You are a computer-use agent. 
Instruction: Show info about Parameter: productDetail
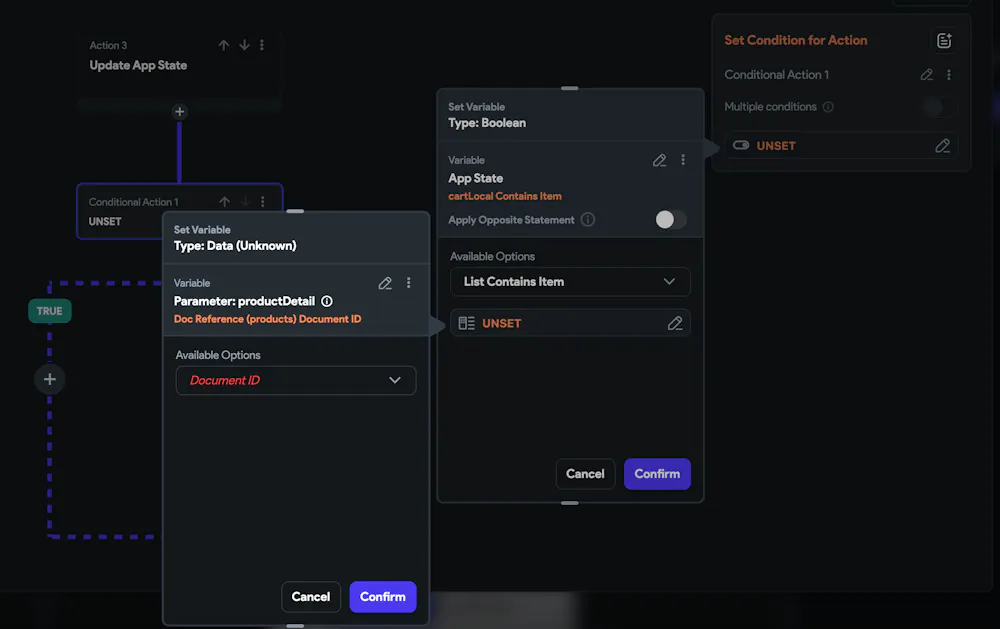[x=327, y=301]
